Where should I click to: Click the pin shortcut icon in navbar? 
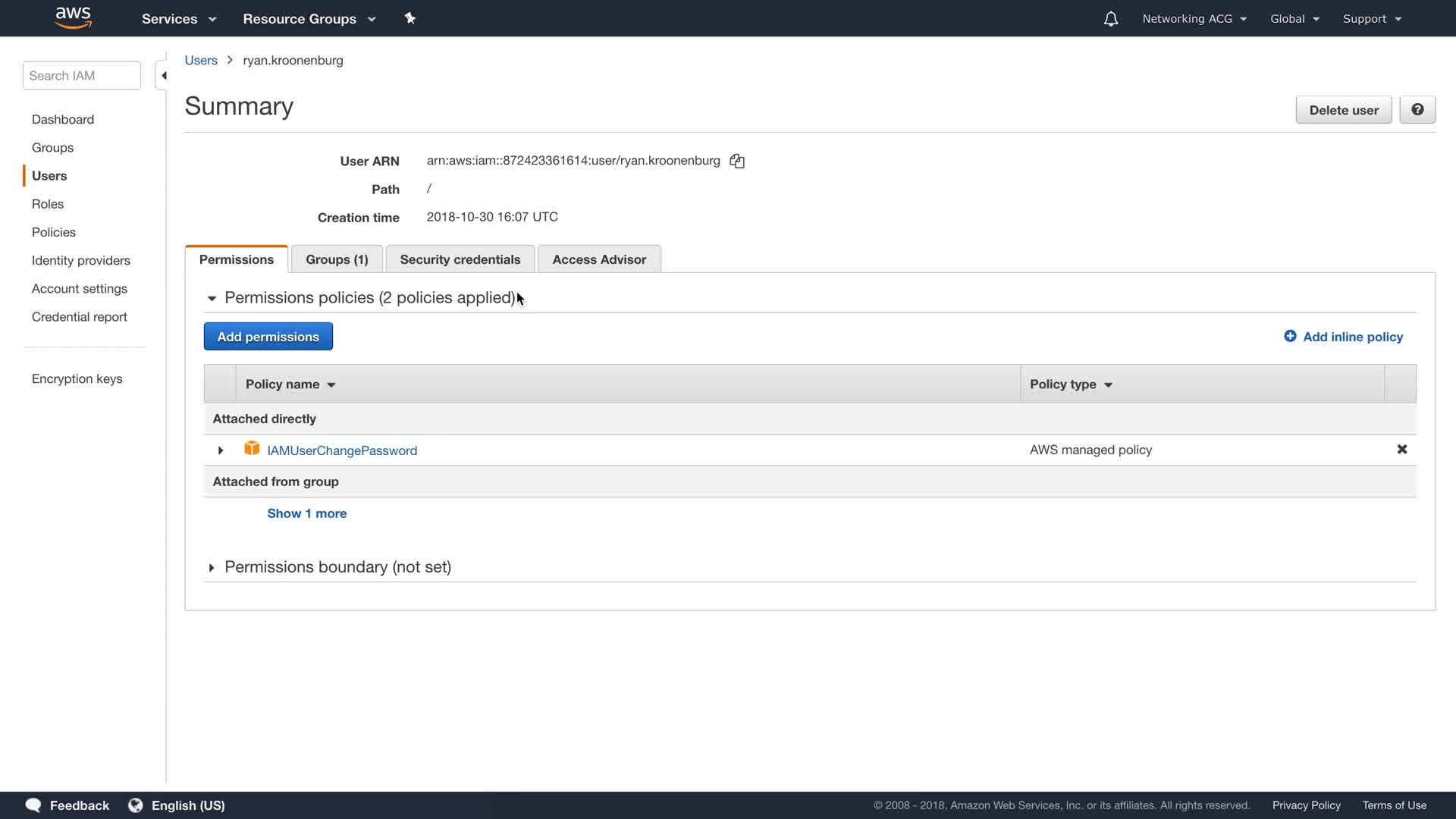click(x=409, y=18)
